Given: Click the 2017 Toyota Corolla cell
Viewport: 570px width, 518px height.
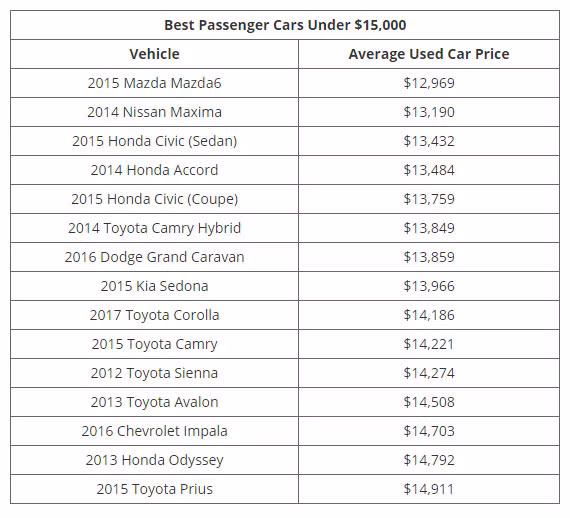Looking at the screenshot, I should tap(154, 315).
